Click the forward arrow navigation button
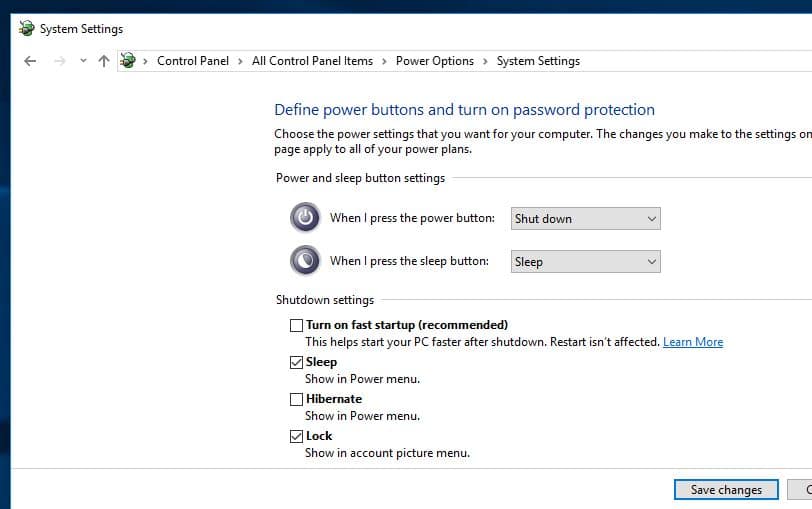 coord(60,61)
